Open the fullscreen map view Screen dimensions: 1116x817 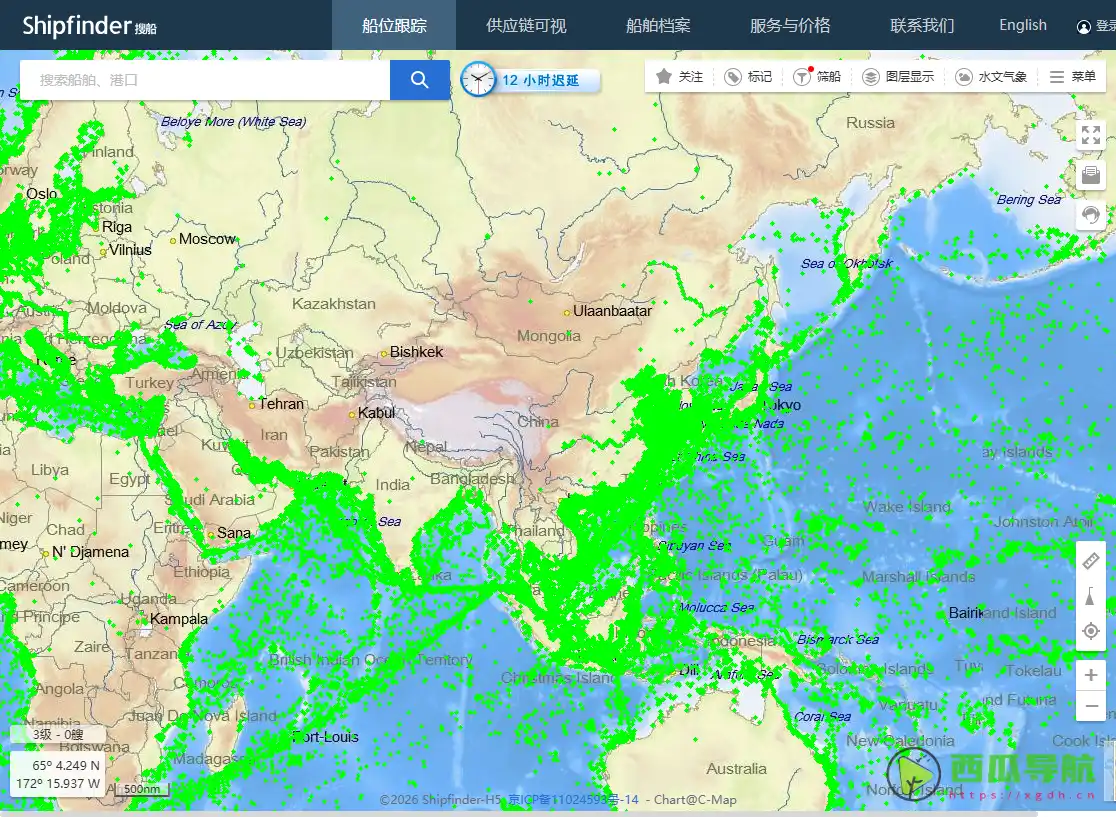point(1090,135)
